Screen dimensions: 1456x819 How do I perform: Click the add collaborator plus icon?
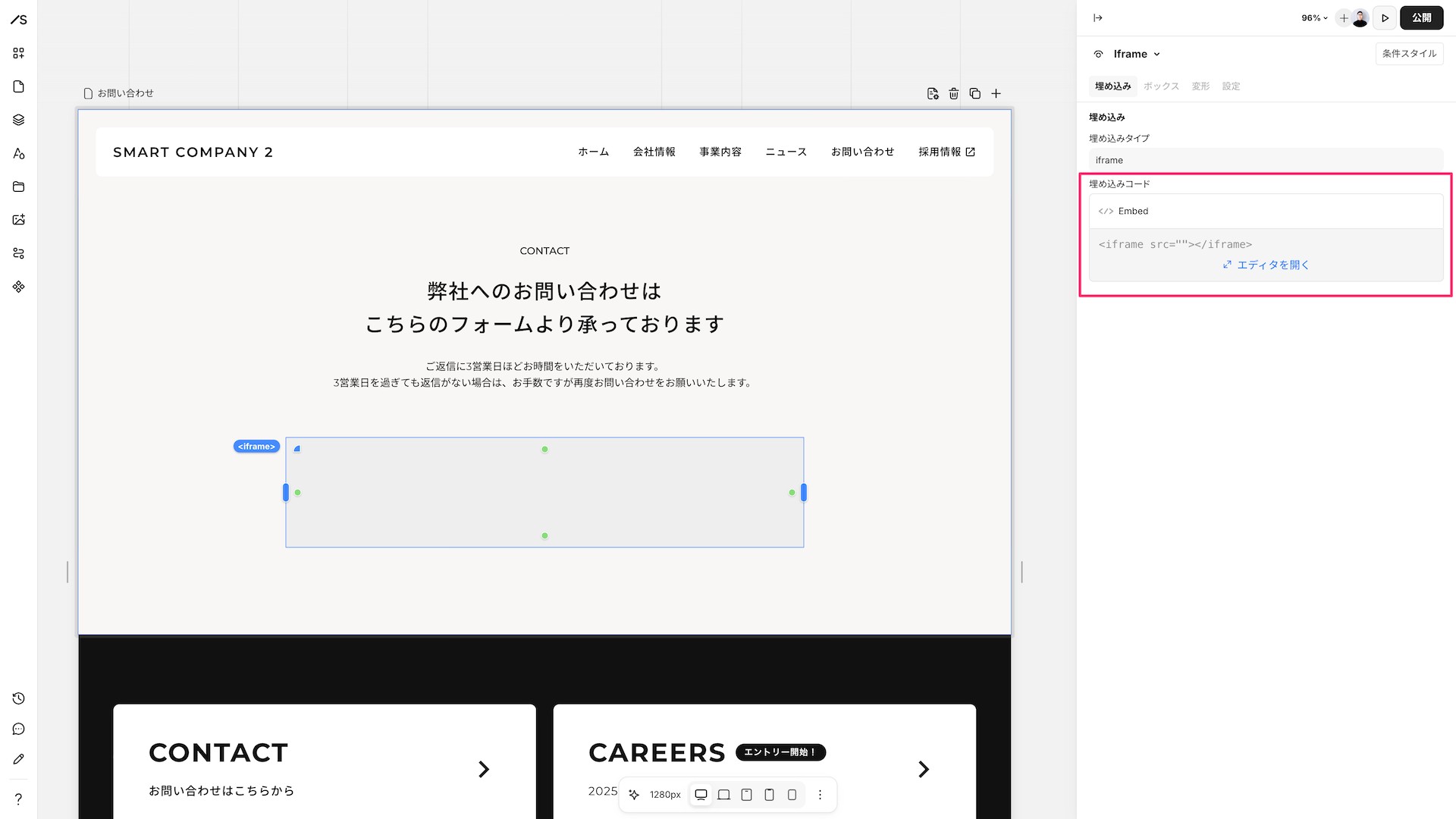[1343, 18]
